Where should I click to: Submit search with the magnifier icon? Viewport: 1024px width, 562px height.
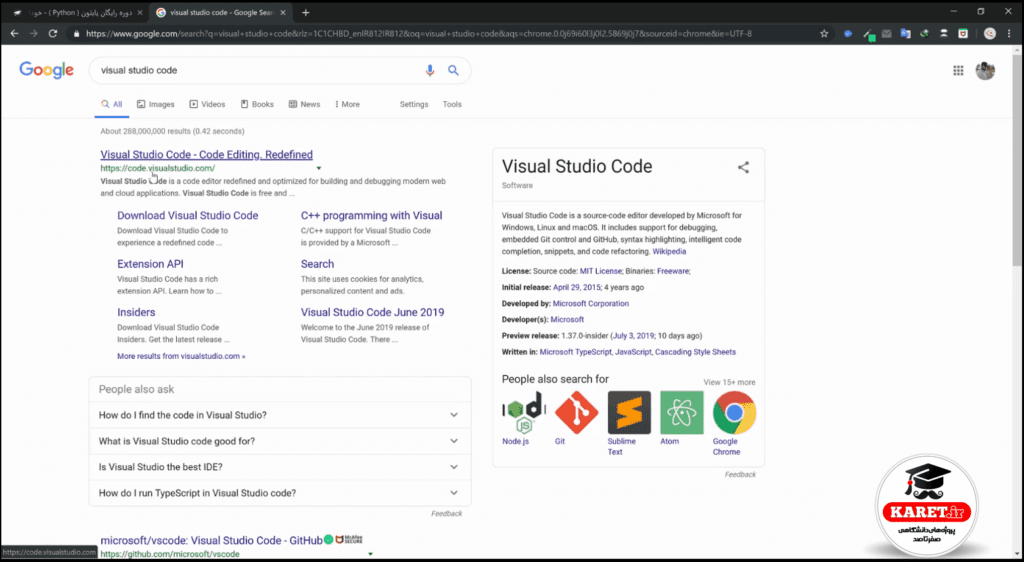coord(453,70)
